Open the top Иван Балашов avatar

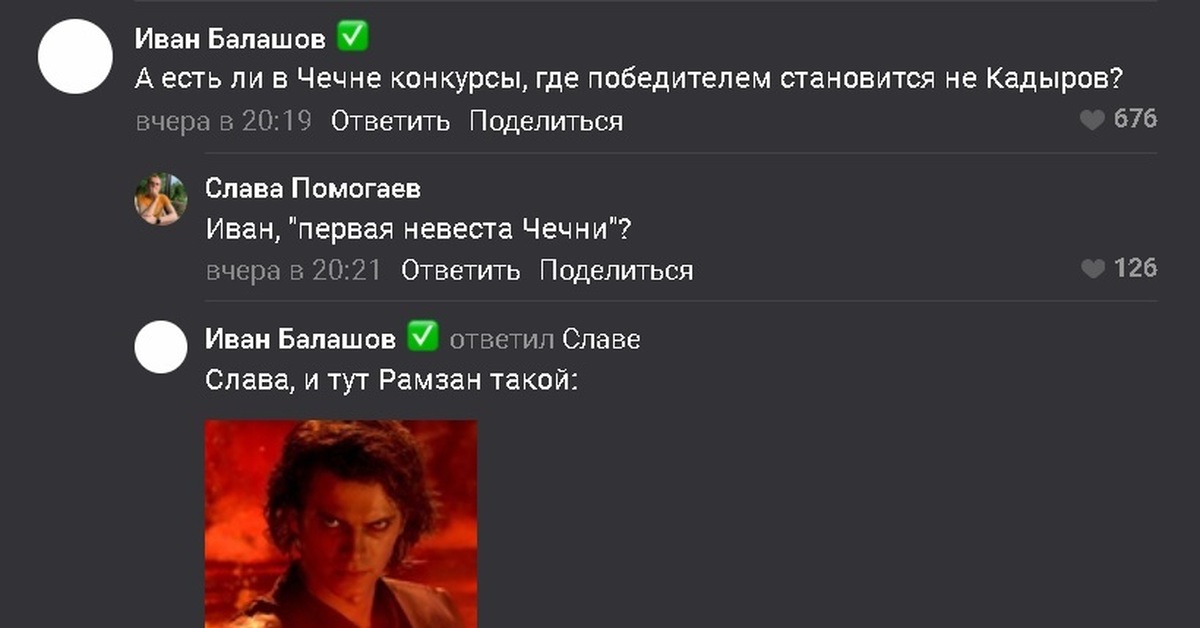[x=74, y=57]
